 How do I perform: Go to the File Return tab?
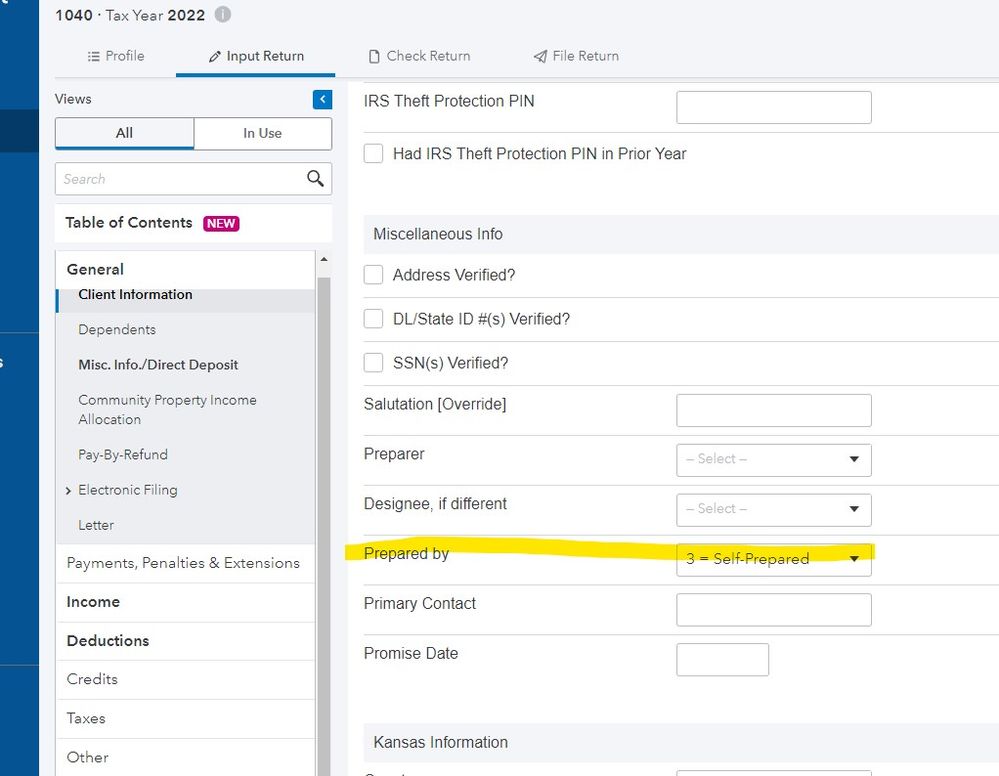(576, 56)
